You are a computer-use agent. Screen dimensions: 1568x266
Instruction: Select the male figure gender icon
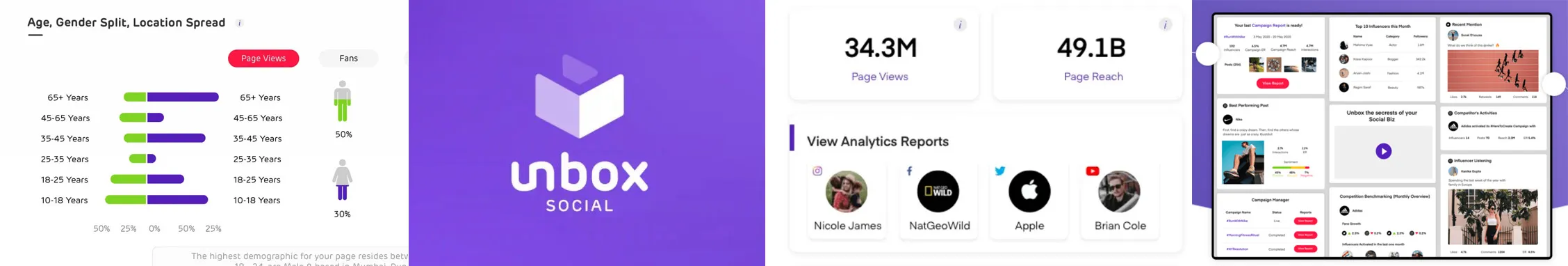point(342,102)
